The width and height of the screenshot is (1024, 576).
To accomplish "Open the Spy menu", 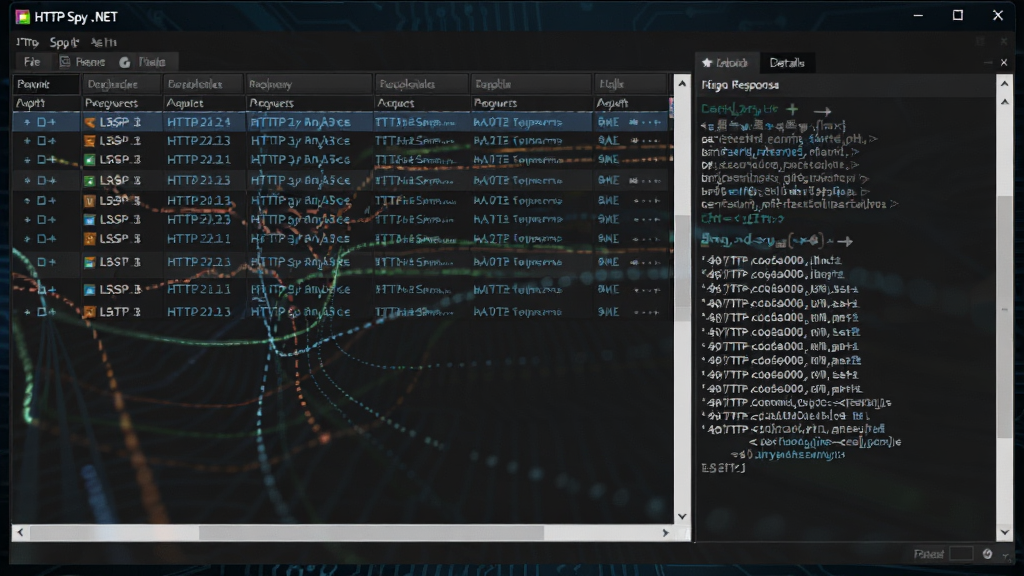I will [x=64, y=42].
